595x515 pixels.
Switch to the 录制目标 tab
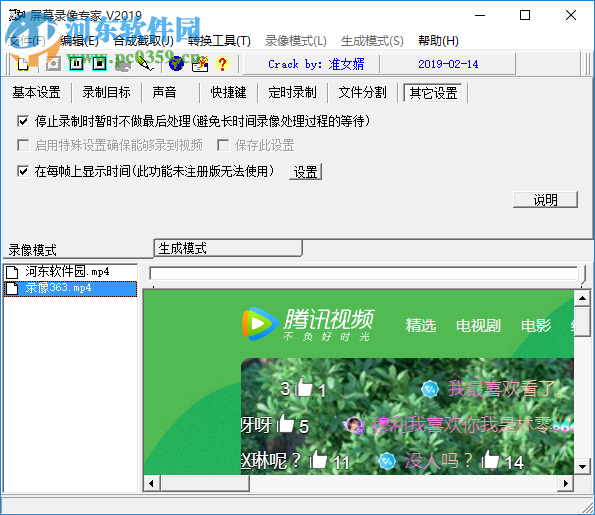click(x=107, y=93)
